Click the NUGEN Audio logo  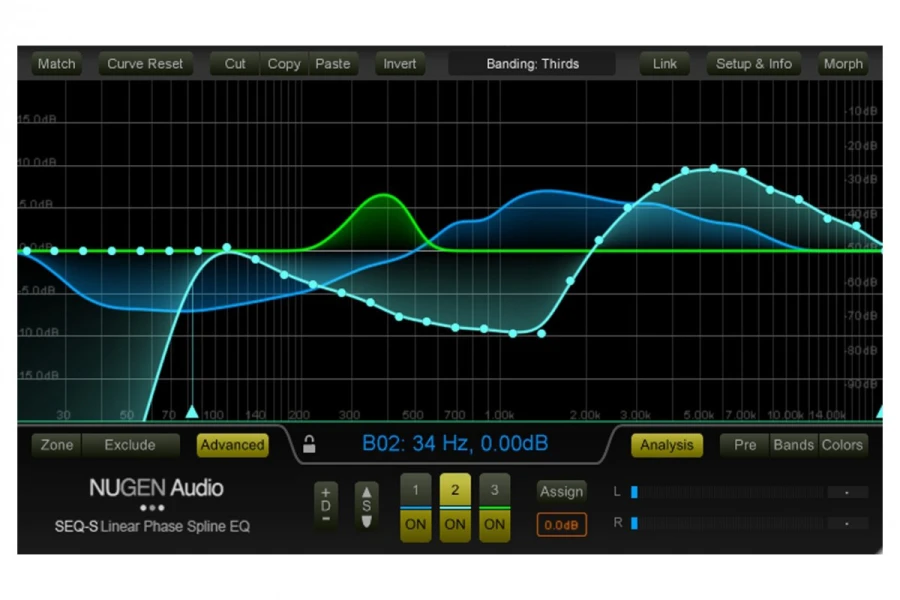(x=156, y=488)
